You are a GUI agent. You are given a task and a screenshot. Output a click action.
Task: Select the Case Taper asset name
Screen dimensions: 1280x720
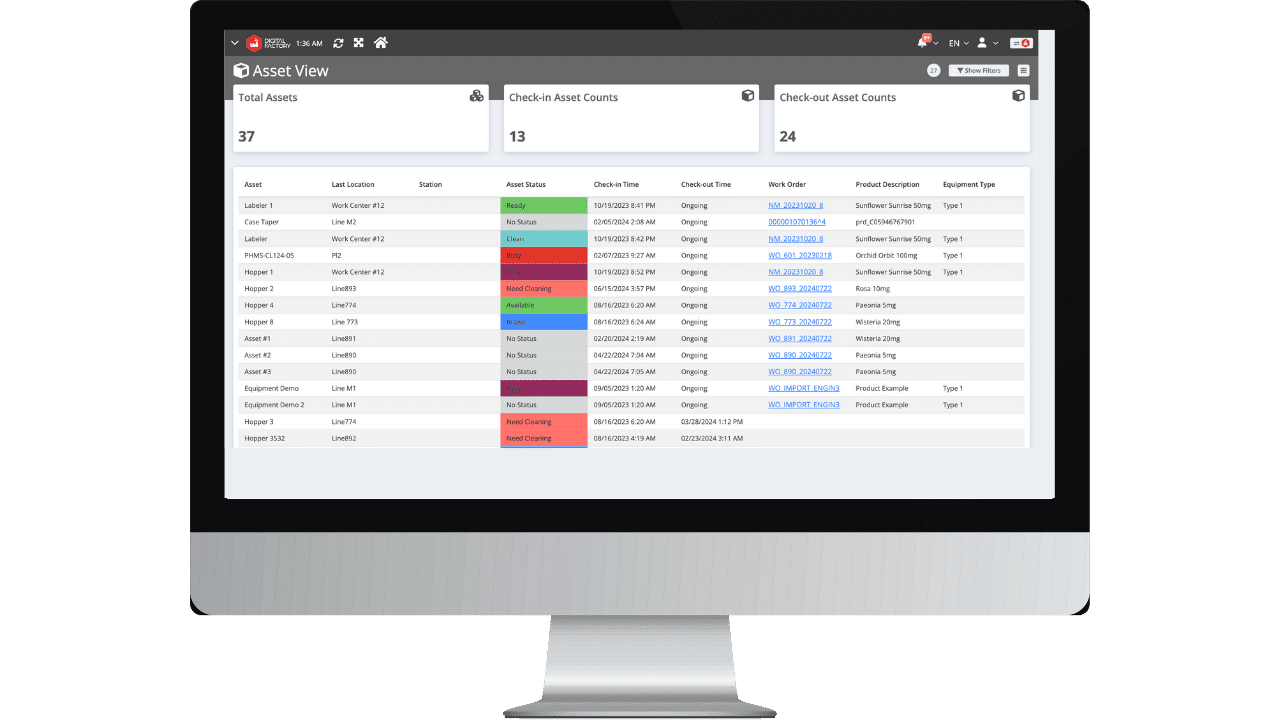(262, 222)
